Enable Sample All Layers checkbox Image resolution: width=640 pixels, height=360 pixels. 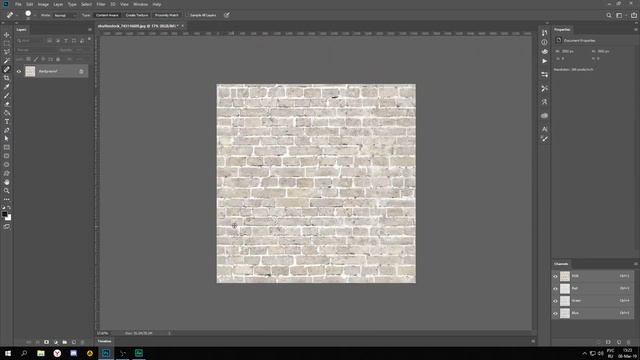[188, 15]
